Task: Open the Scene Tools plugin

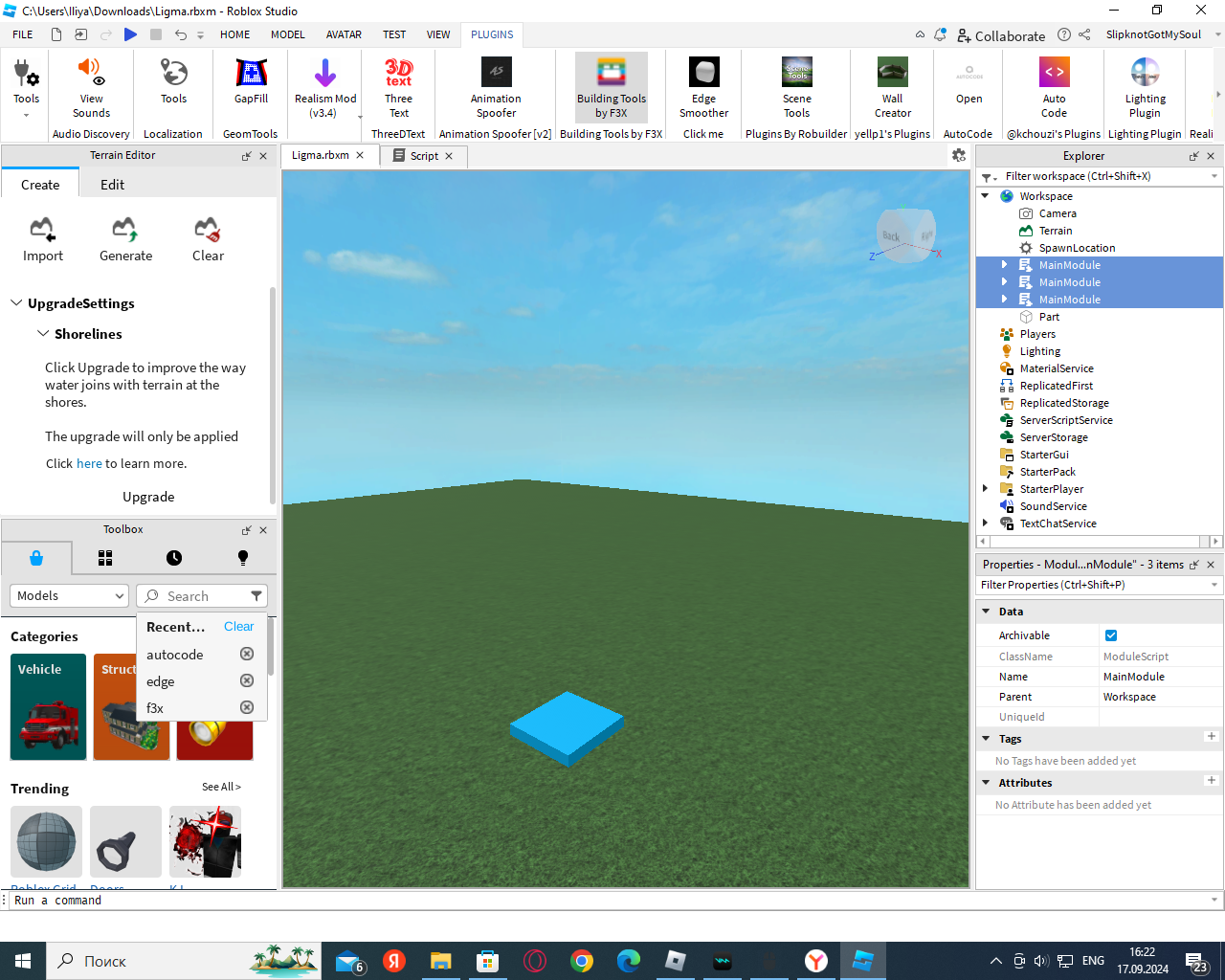Action: pyautogui.click(x=796, y=88)
